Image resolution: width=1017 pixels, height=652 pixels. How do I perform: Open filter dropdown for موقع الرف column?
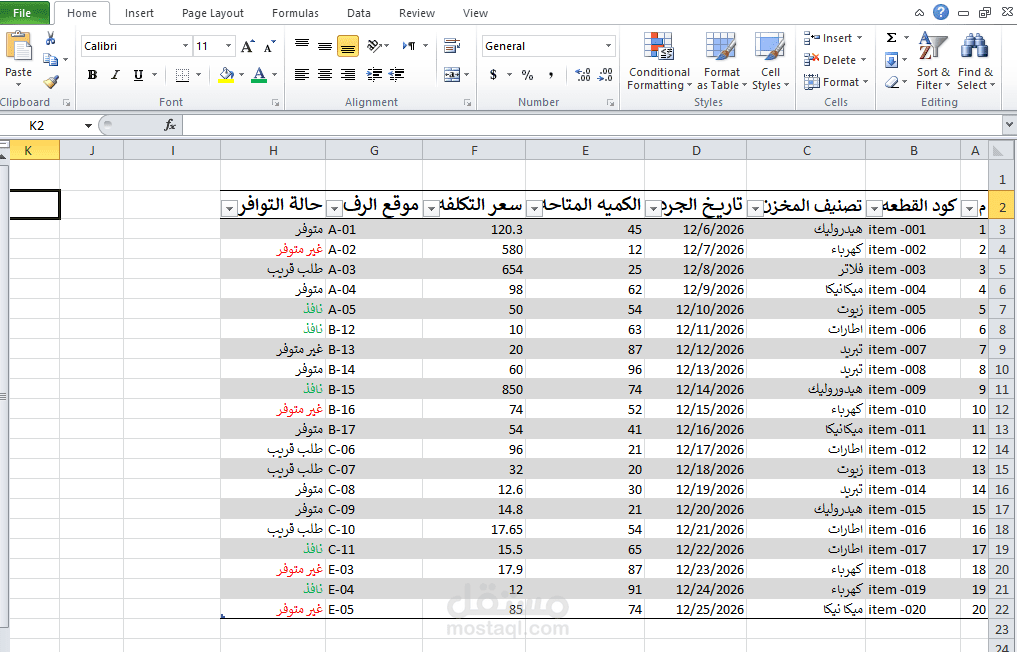click(x=334, y=208)
